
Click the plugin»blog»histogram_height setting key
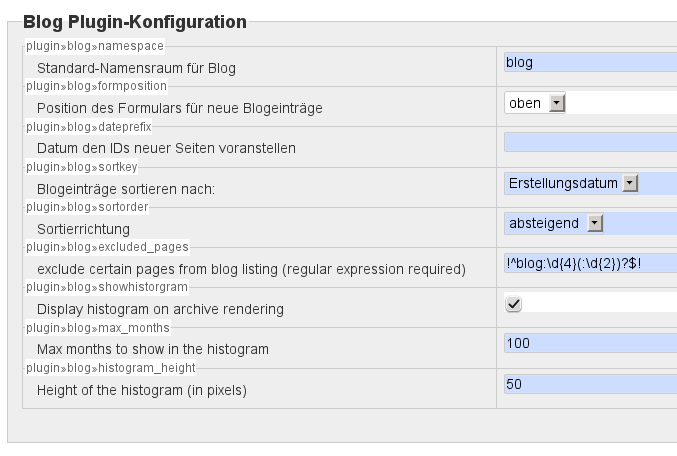[110, 367]
